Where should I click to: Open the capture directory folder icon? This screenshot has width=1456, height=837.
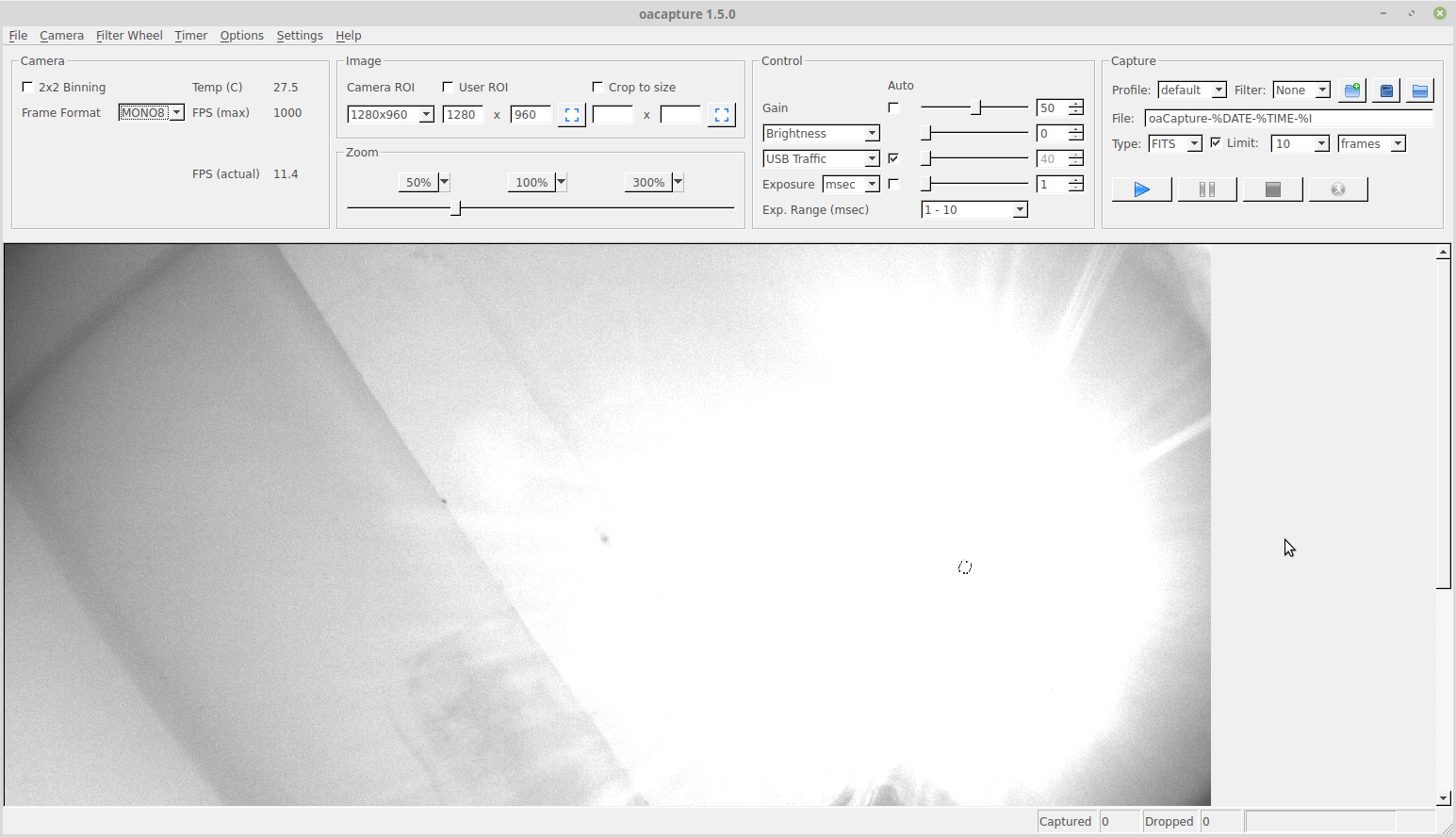(1420, 90)
